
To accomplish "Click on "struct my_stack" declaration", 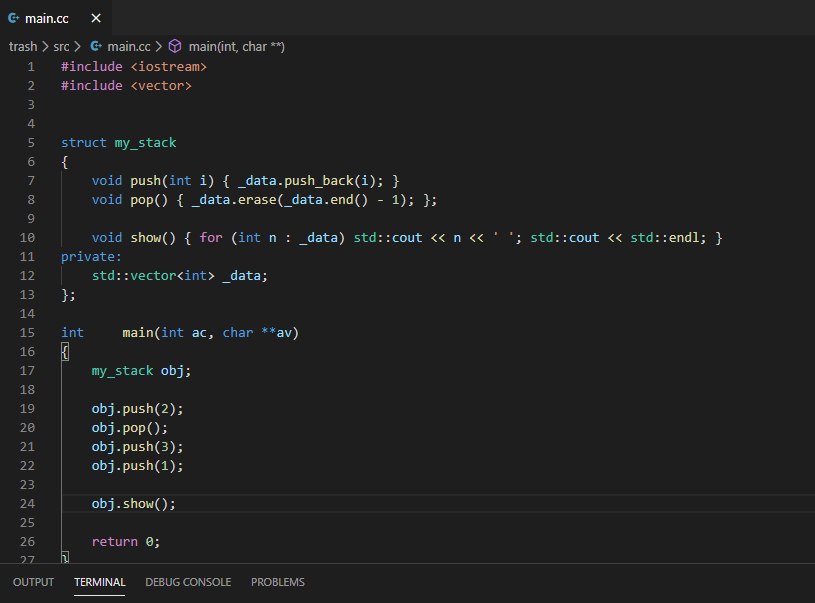I will pyautogui.click(x=119, y=143).
